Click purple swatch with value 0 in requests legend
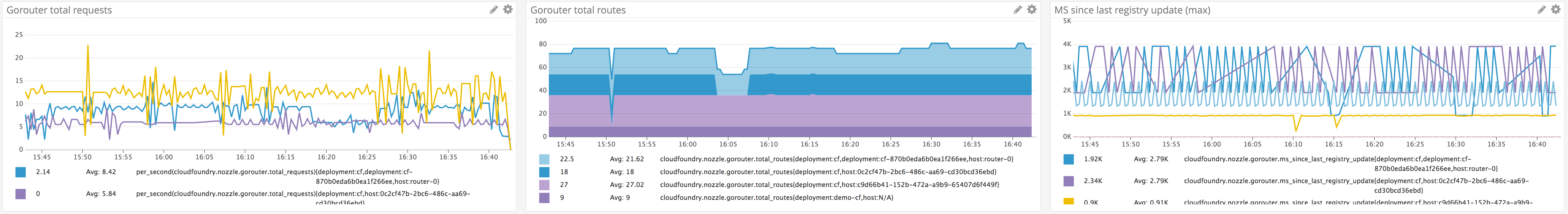Image resolution: width=1568 pixels, height=214 pixels. (x=21, y=194)
